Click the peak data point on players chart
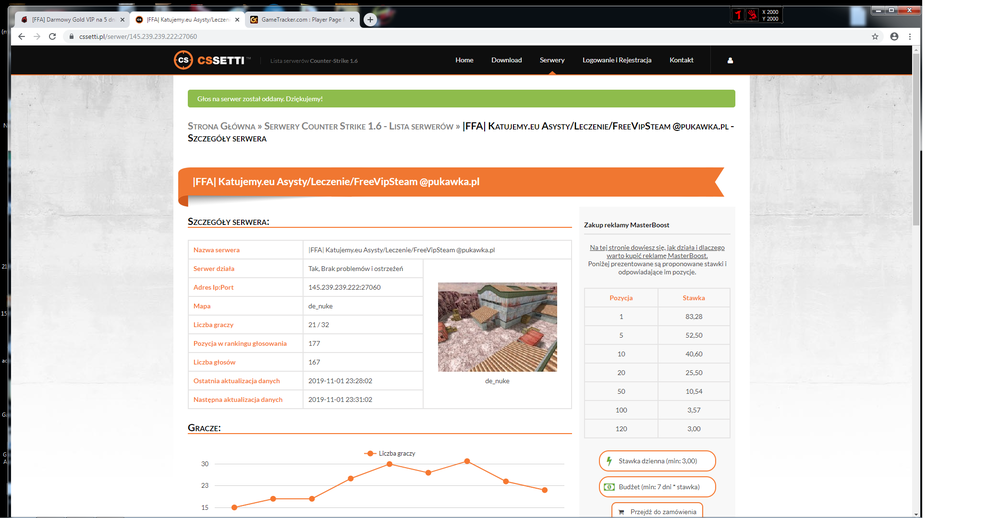 [x=467, y=461]
